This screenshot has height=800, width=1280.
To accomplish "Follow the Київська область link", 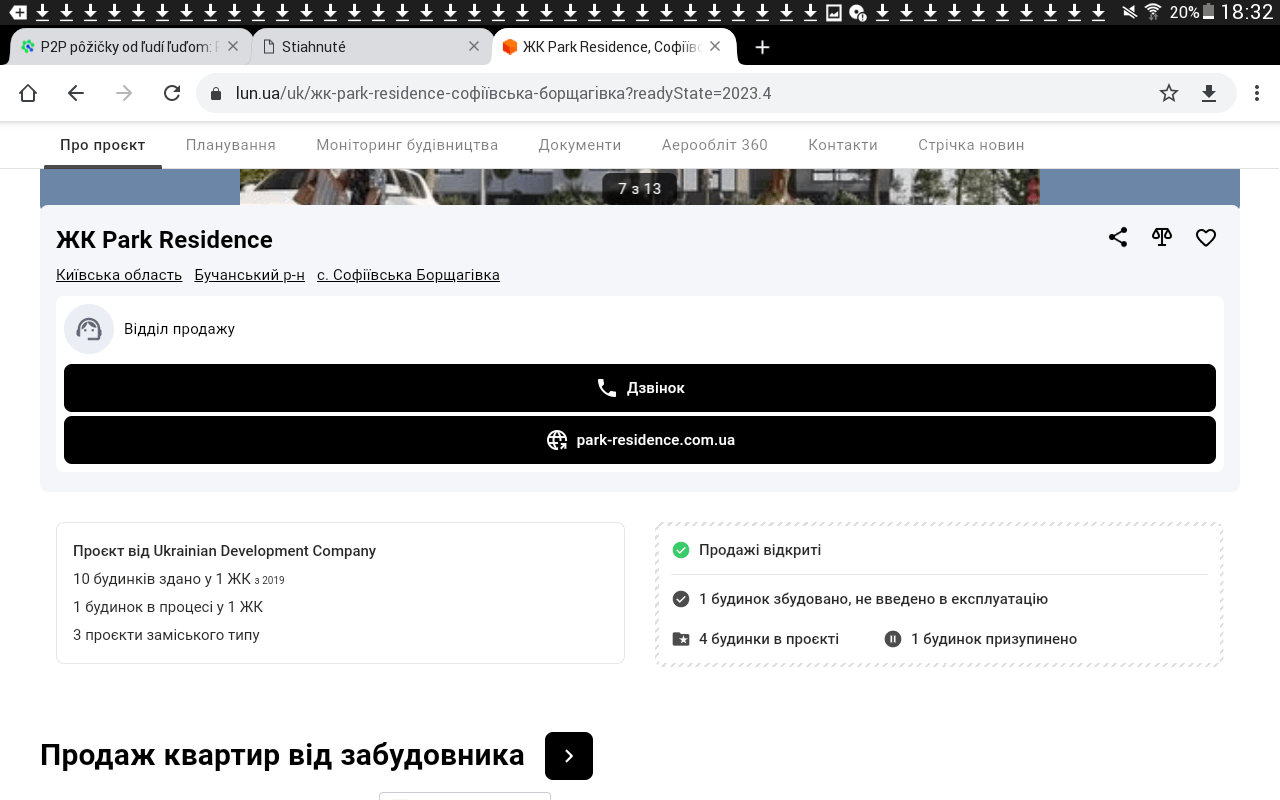I will click(x=119, y=275).
